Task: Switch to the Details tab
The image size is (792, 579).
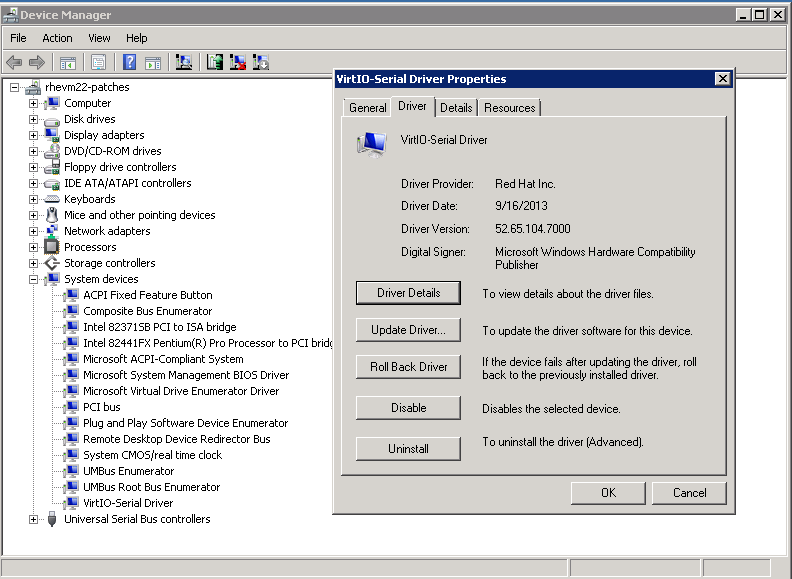Action: [456, 108]
